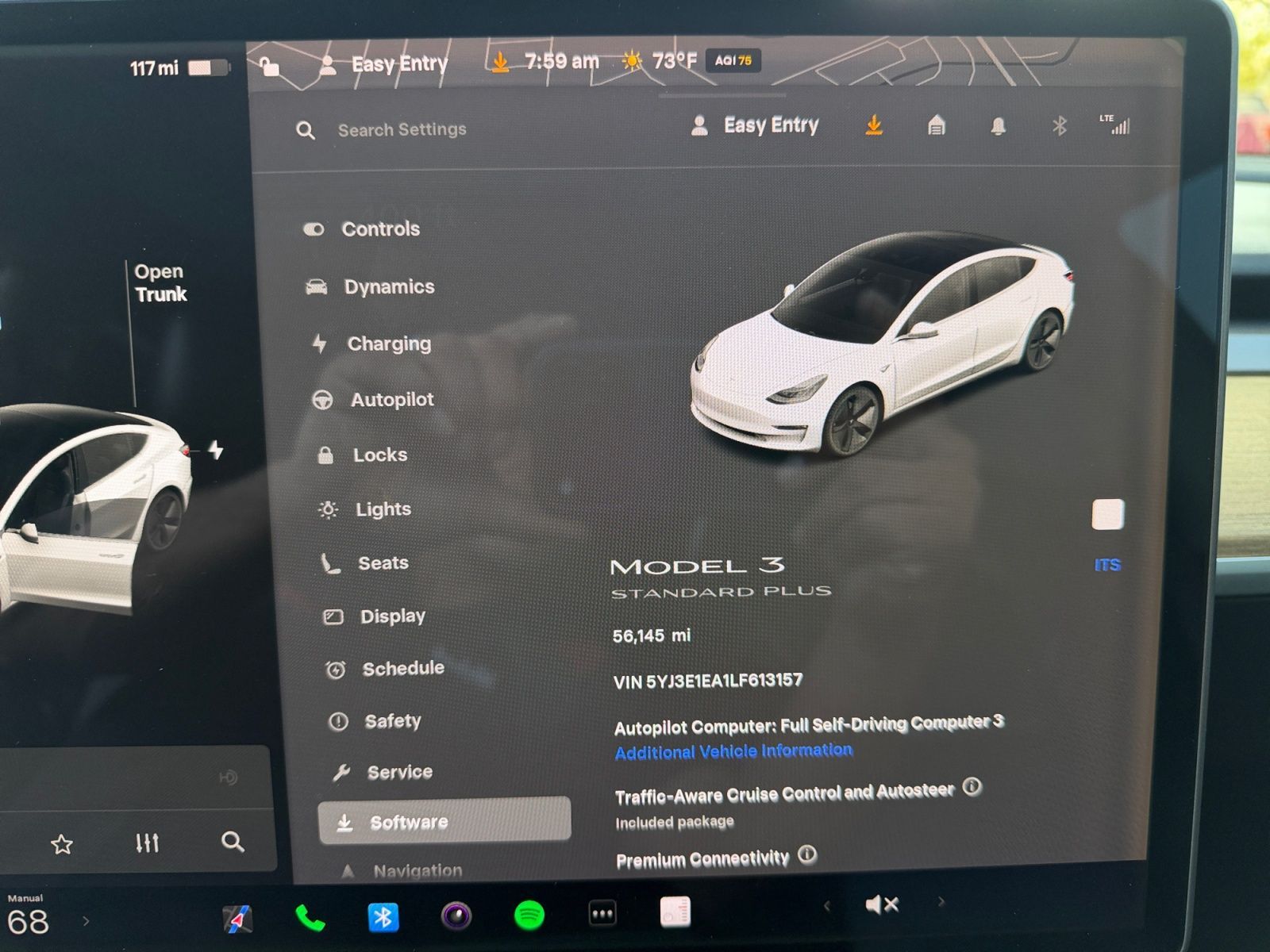Tap Open Trunk on the car view
Viewport: 1270px width, 952px height.
160,282
